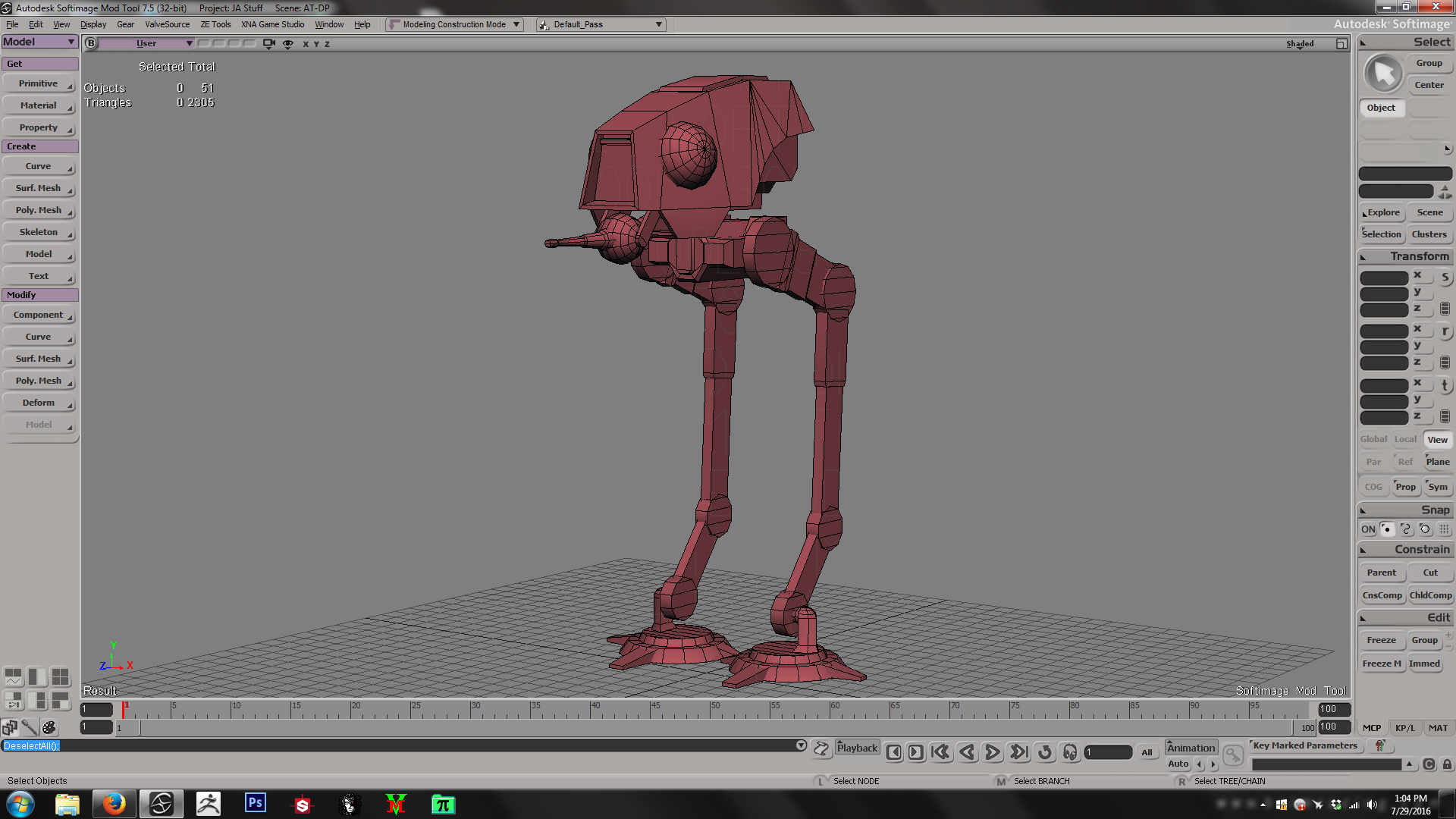Screen dimensions: 1456x819
Task: Click the viewport maximize icon beside Shaded
Action: [x=1341, y=43]
